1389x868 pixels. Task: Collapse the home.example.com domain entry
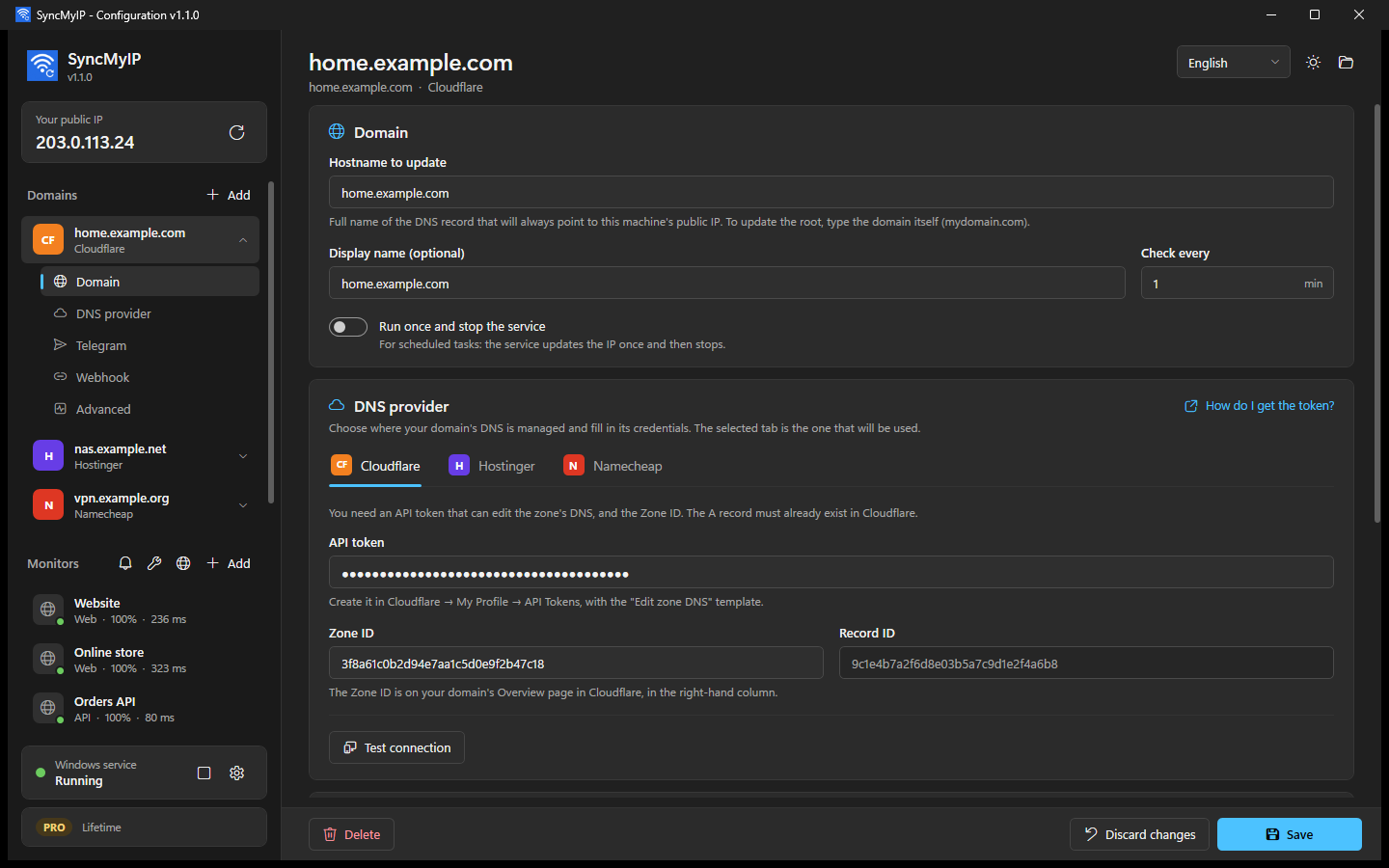pyautogui.click(x=243, y=240)
